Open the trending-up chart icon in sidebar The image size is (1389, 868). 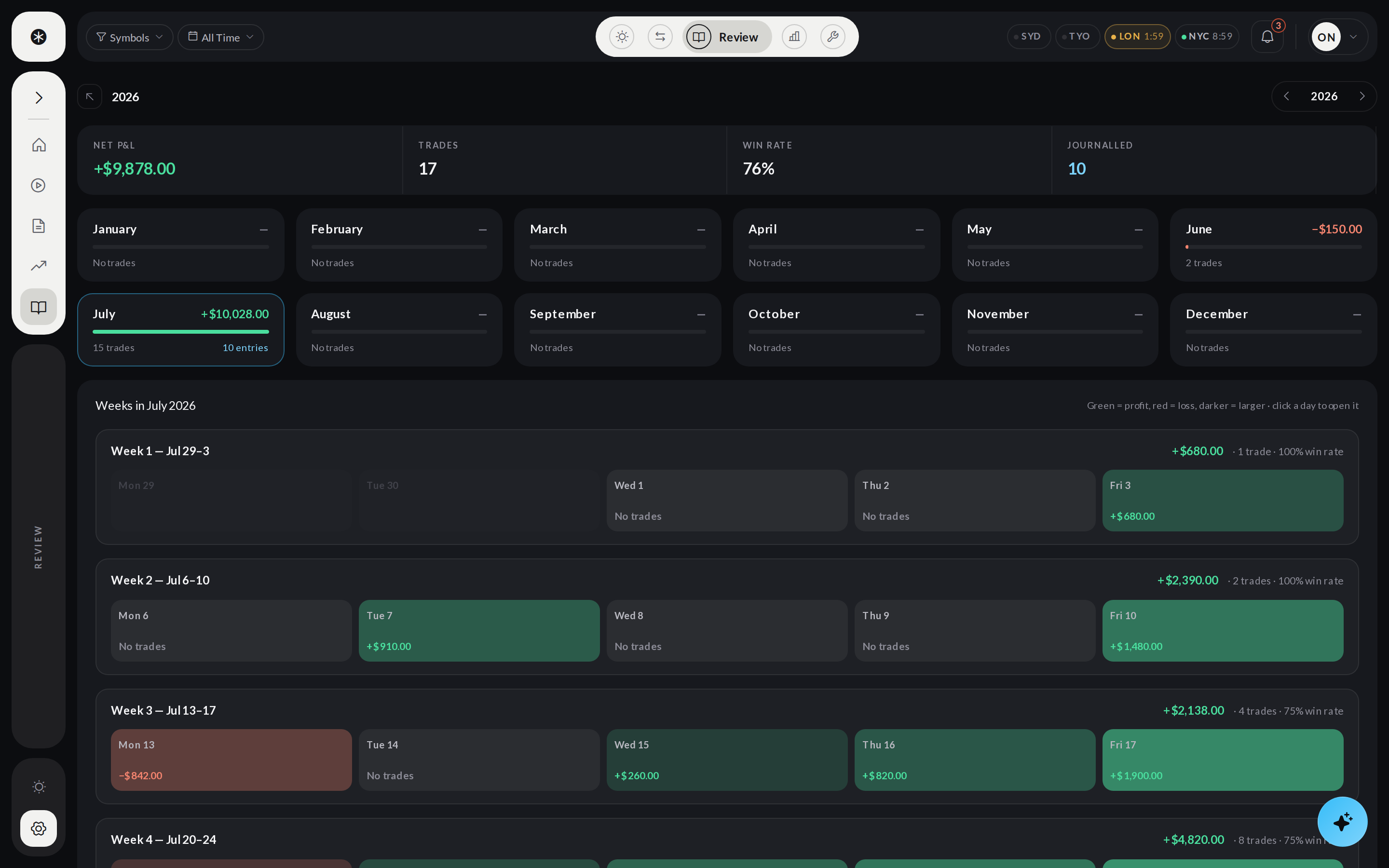(x=39, y=266)
